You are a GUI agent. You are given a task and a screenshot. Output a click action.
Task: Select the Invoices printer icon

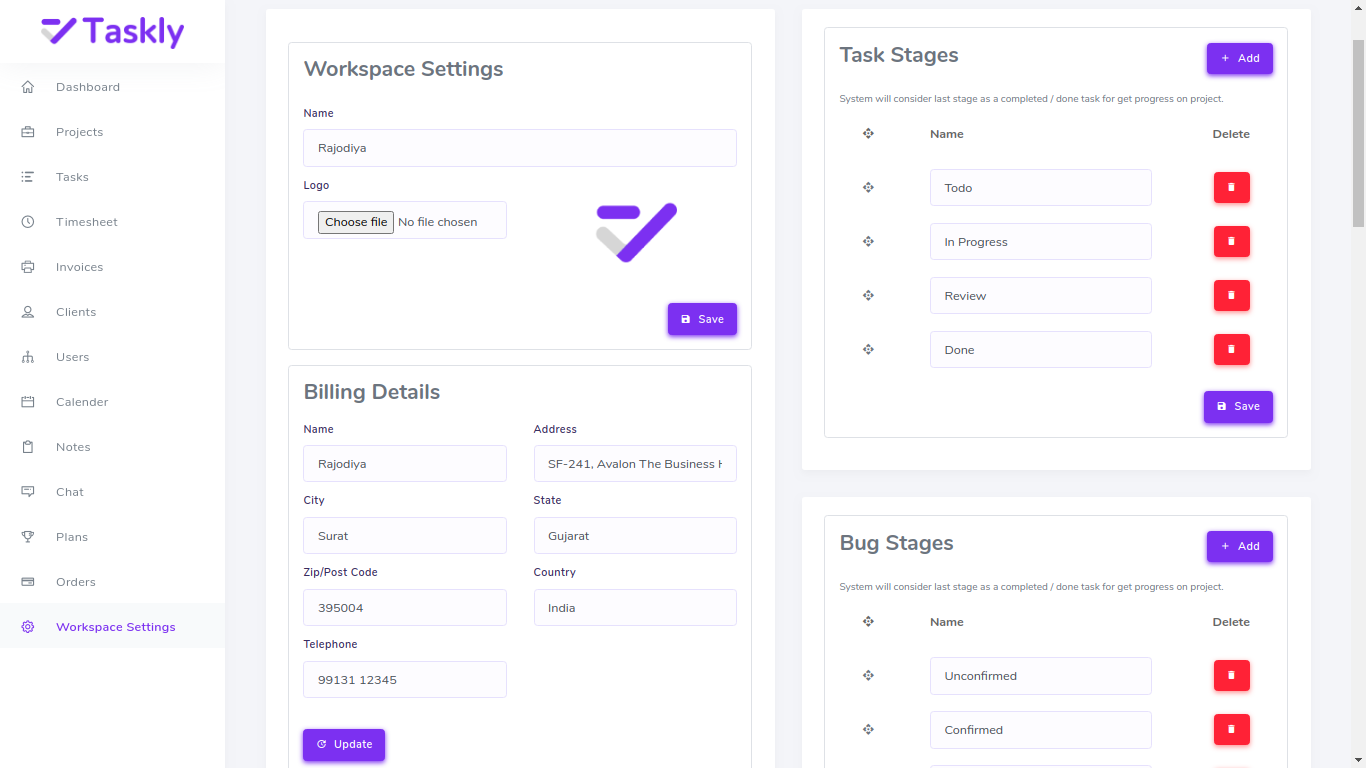(28, 267)
